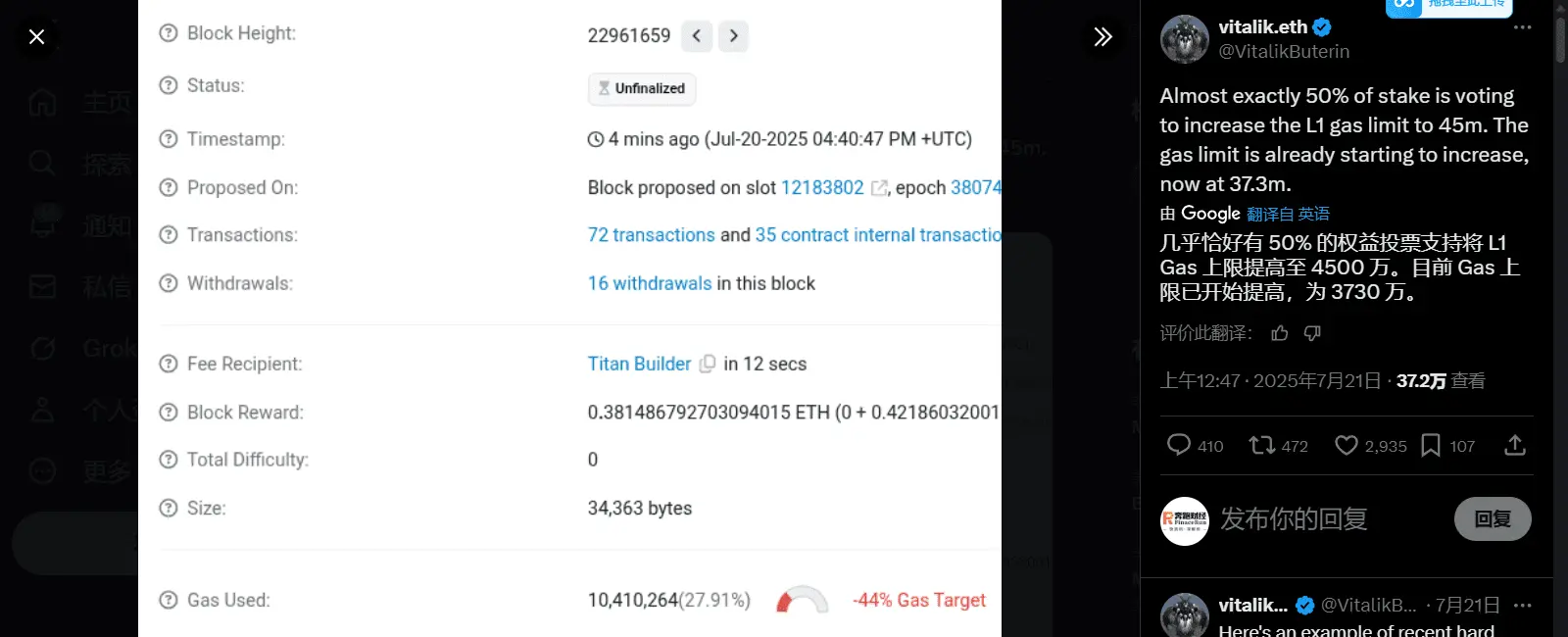The width and height of the screenshot is (1568, 637).
Task: Click the 回复 reply button
Action: 1493,518
